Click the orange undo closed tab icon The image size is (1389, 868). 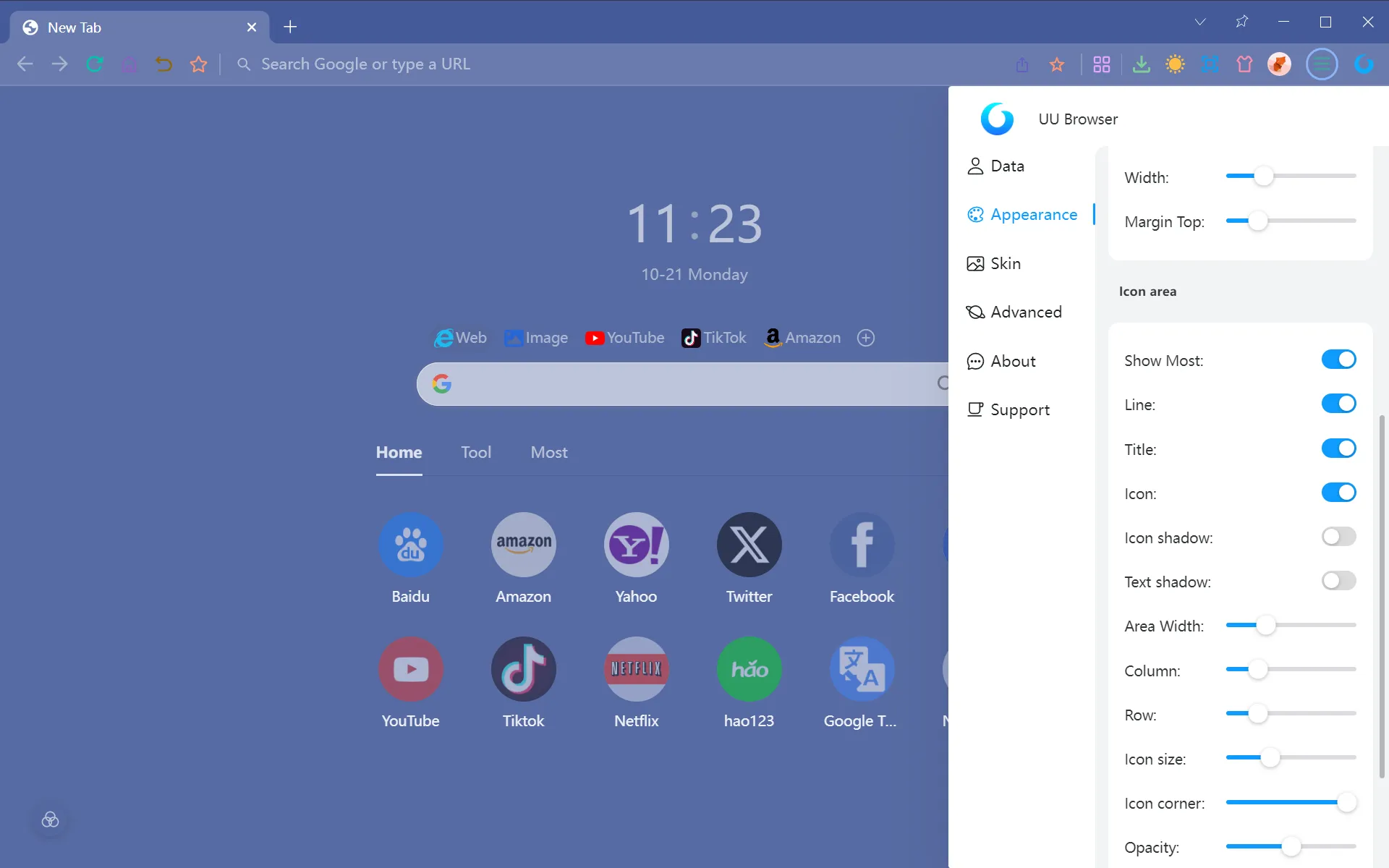pyautogui.click(x=164, y=64)
